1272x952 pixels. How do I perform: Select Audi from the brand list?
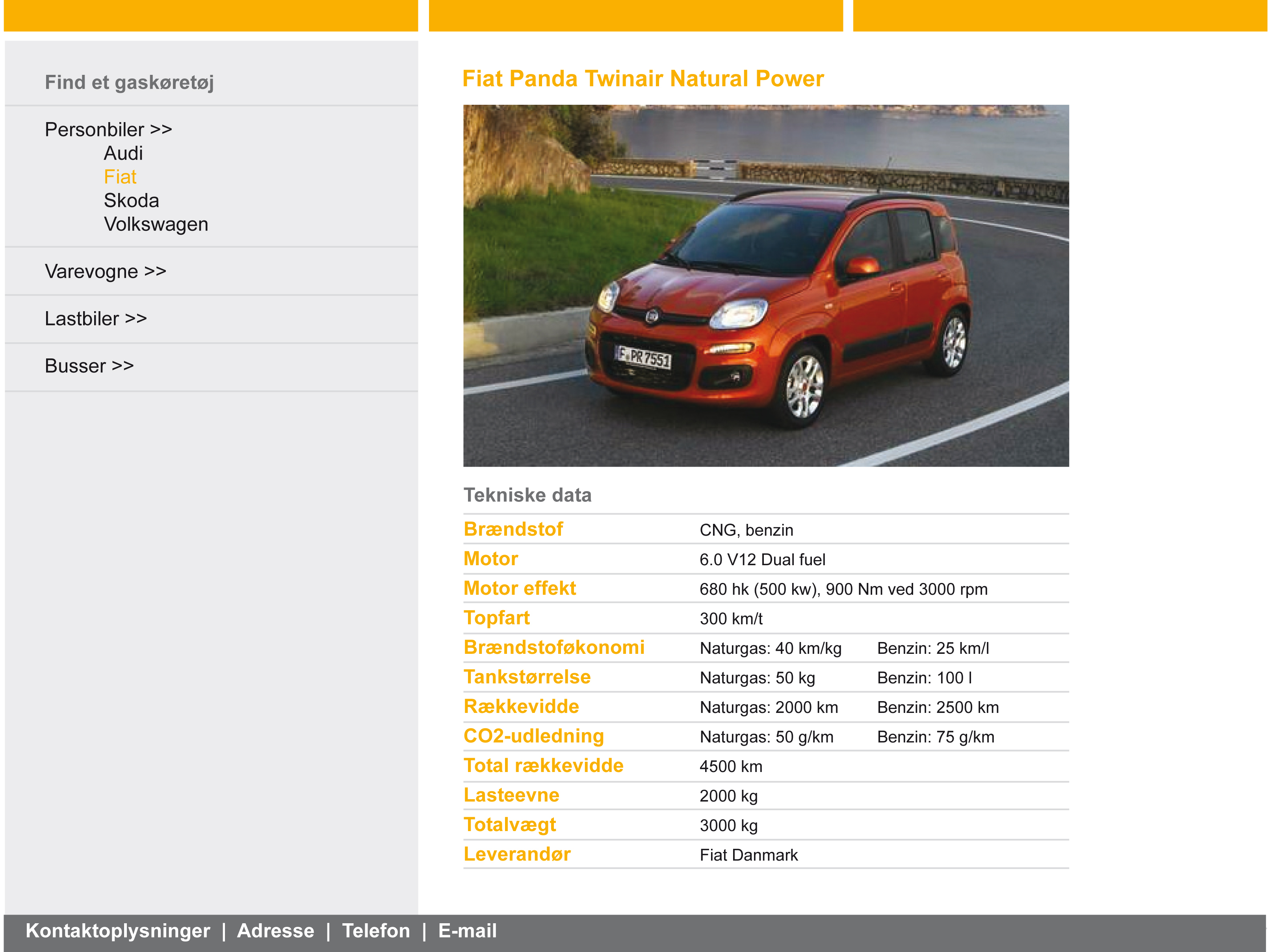(x=123, y=154)
